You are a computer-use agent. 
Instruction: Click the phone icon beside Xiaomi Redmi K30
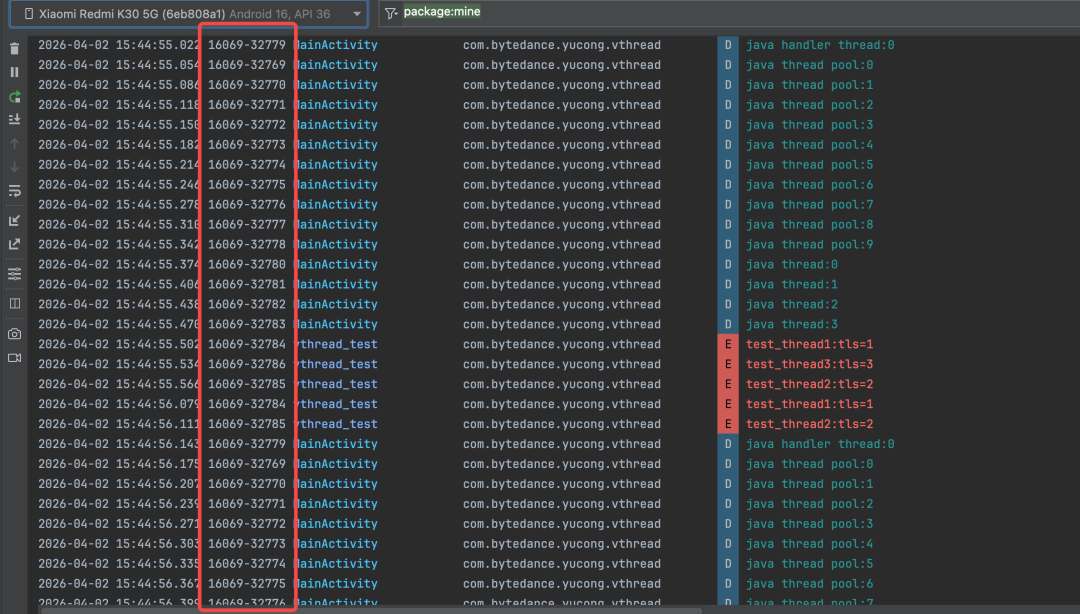(x=28, y=14)
